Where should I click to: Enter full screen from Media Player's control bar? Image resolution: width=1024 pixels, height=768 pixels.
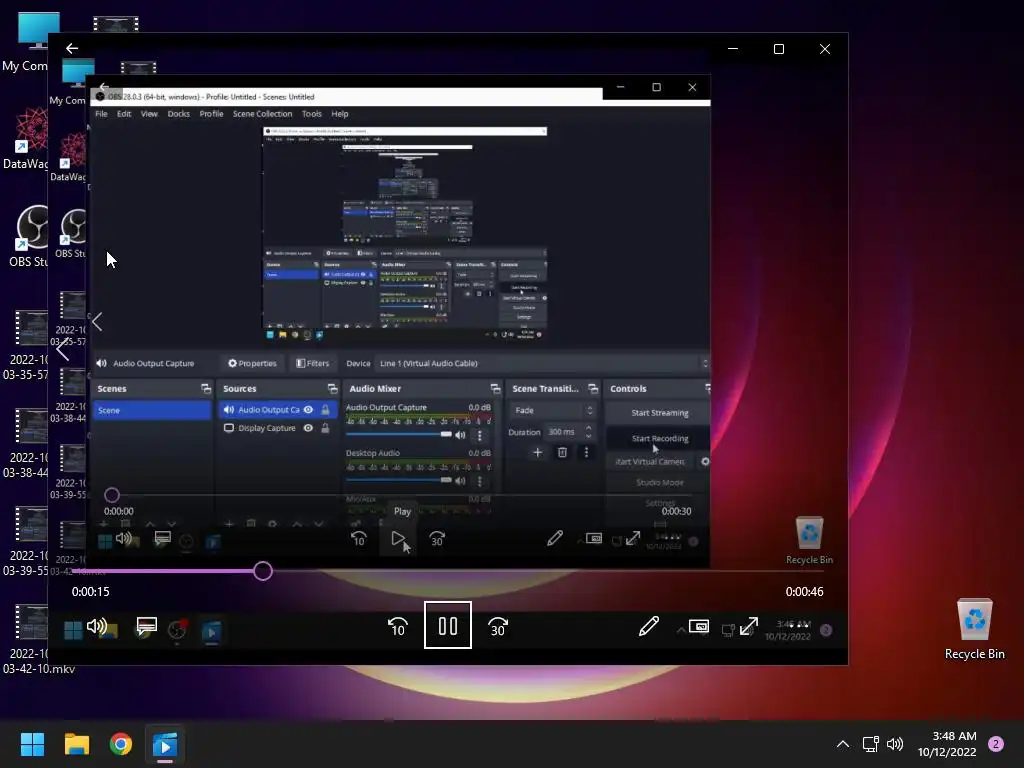[x=748, y=626]
